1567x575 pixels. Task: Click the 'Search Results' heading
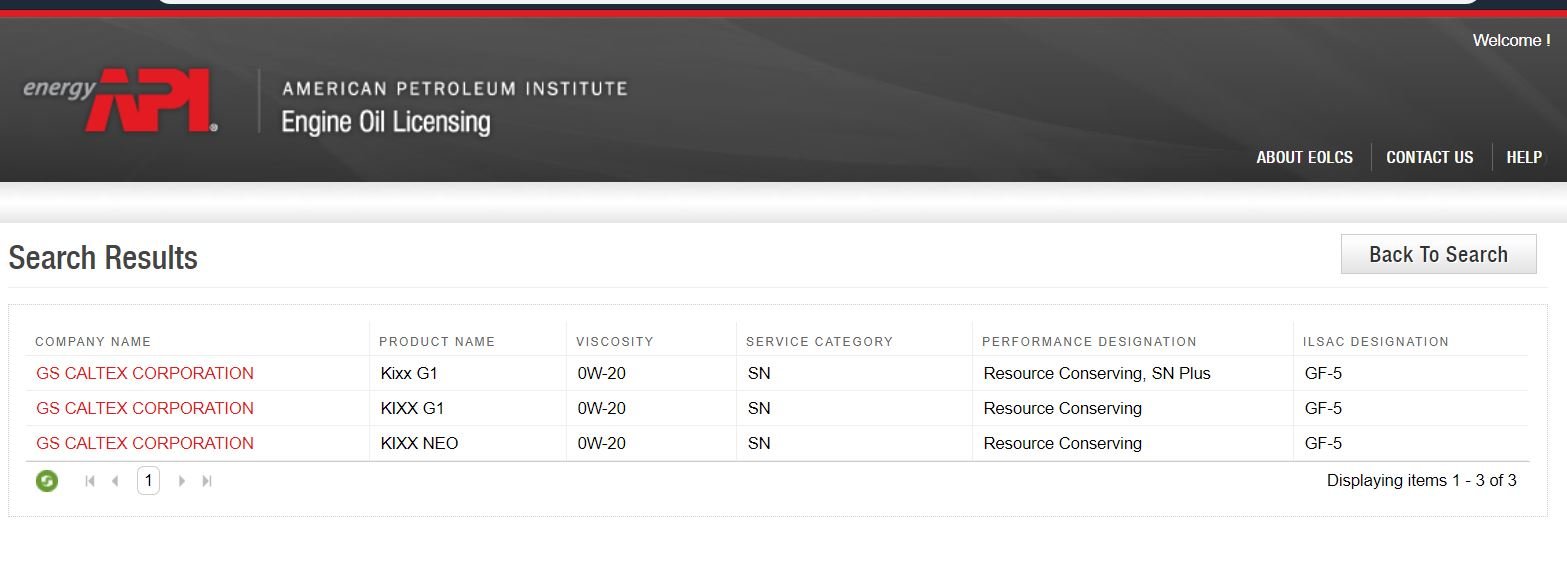(103, 258)
